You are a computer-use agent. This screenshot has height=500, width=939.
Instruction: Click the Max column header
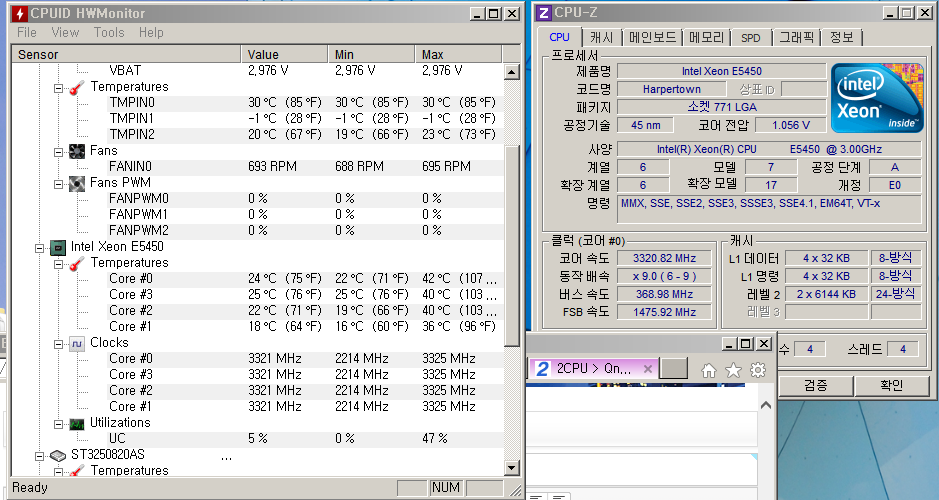[458, 54]
